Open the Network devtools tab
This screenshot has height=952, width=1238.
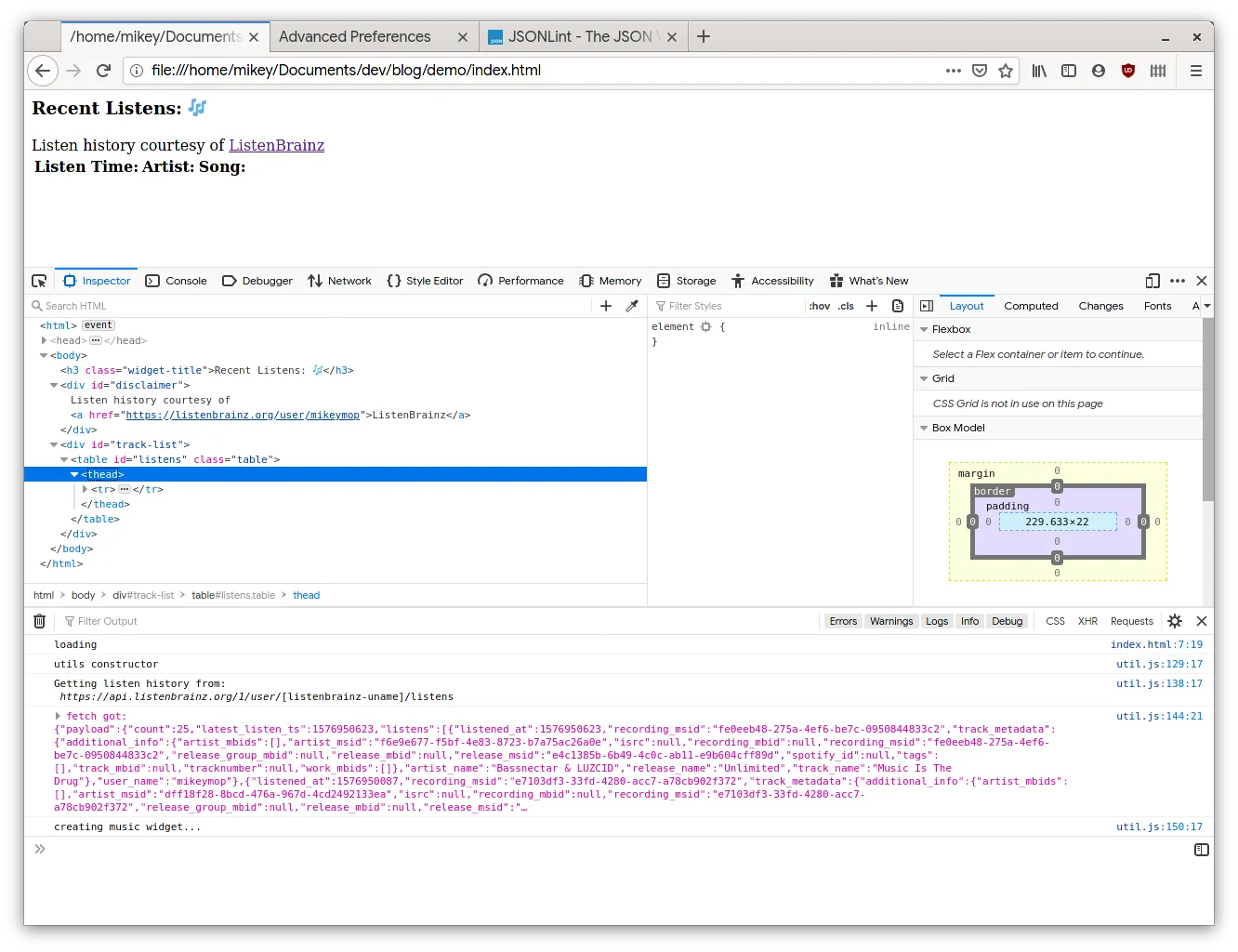(x=339, y=281)
